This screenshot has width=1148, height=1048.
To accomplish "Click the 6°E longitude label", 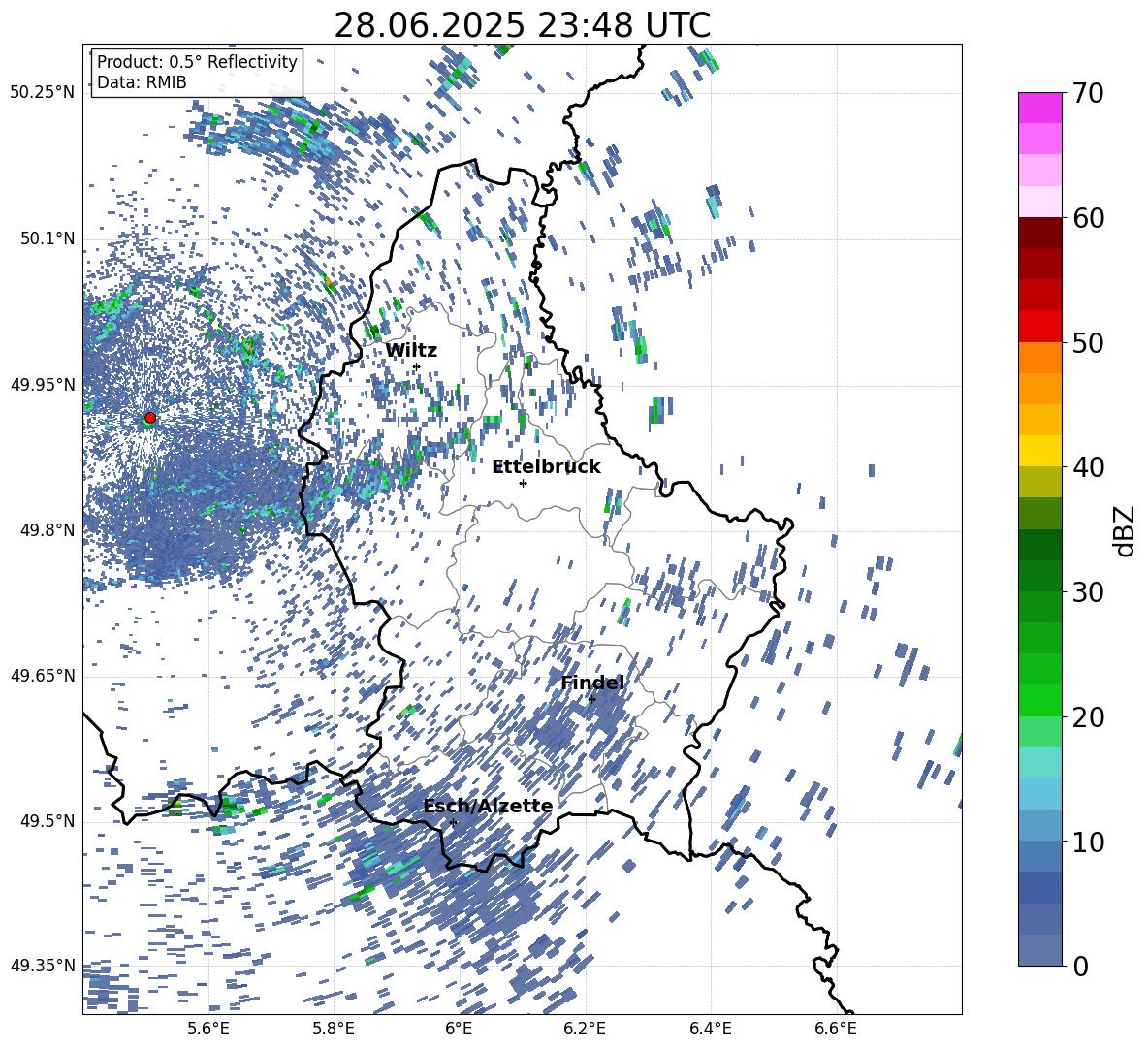I will click(459, 1029).
